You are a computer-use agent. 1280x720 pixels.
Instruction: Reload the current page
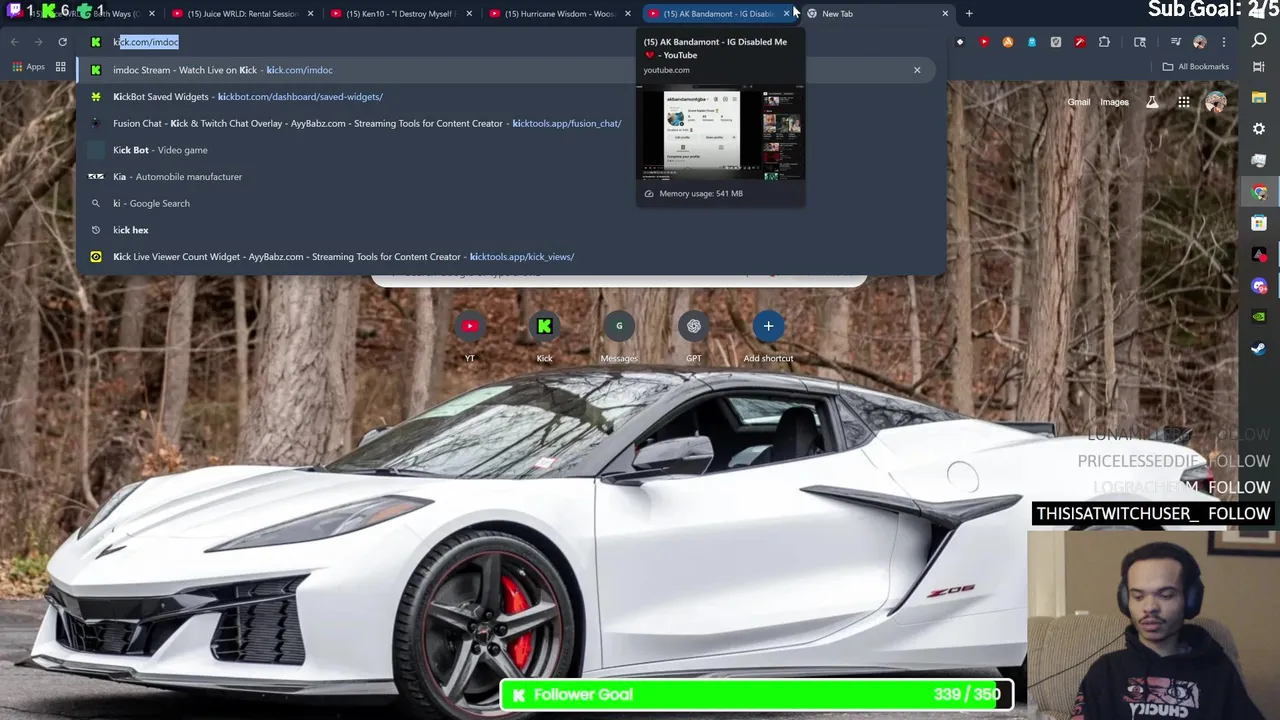coord(62,42)
